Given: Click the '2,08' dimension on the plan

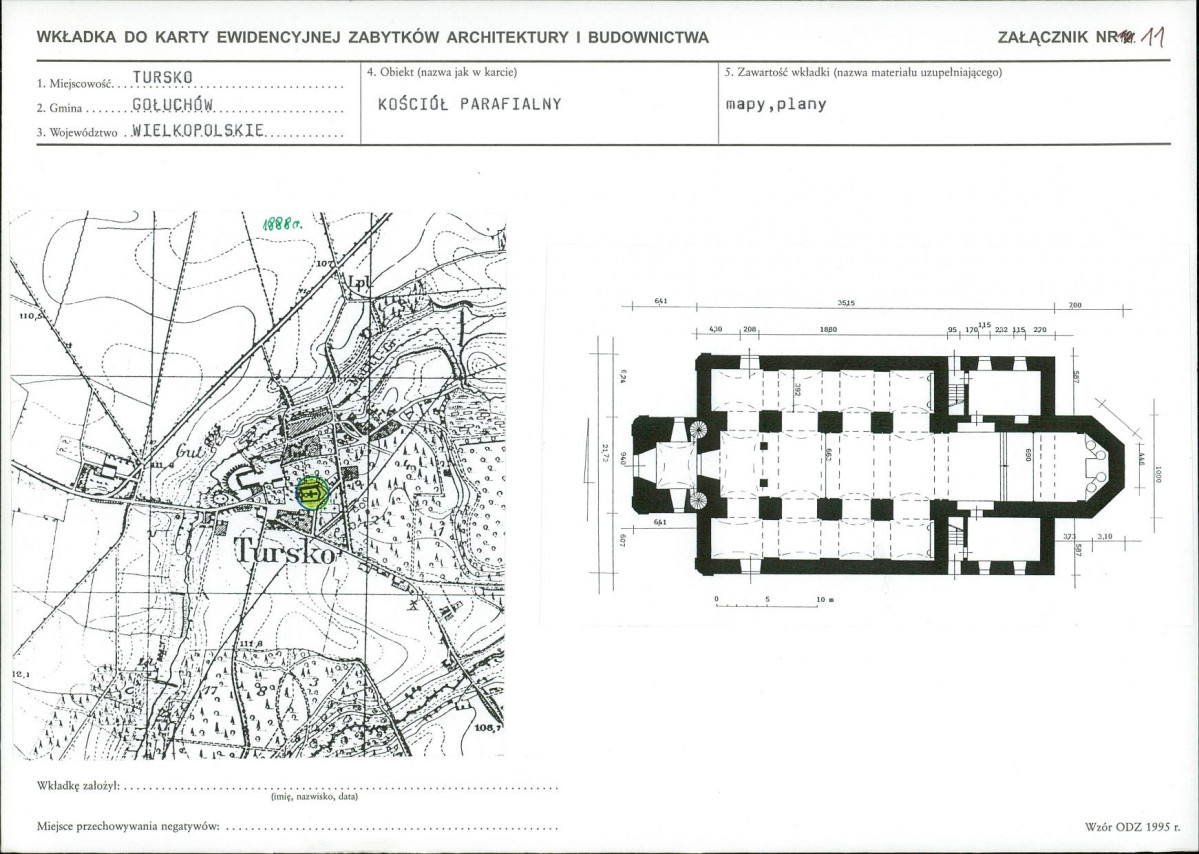Looking at the screenshot, I should pyautogui.click(x=749, y=330).
